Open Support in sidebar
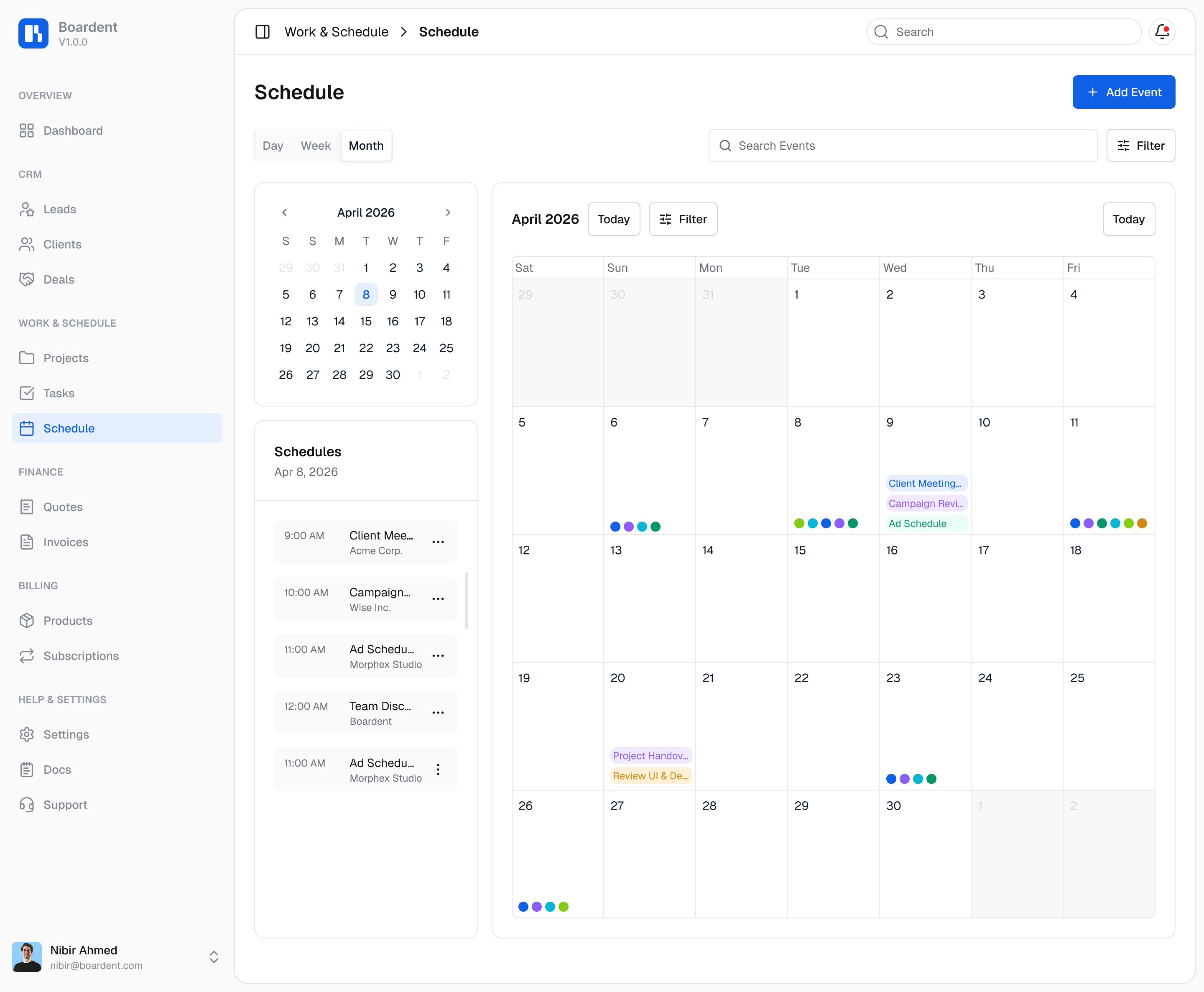This screenshot has width=1204, height=992. click(117, 805)
